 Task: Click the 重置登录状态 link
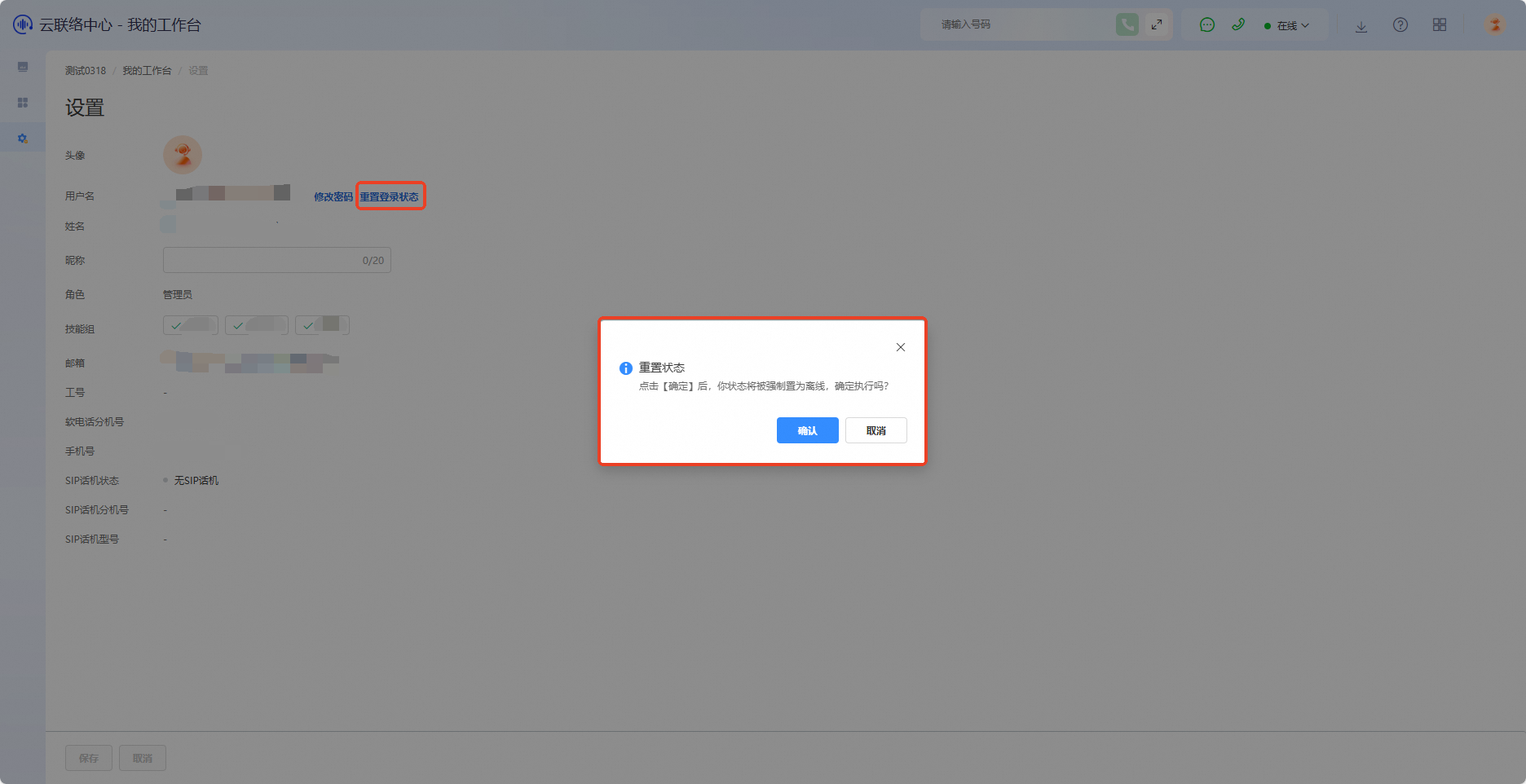pyautogui.click(x=390, y=197)
